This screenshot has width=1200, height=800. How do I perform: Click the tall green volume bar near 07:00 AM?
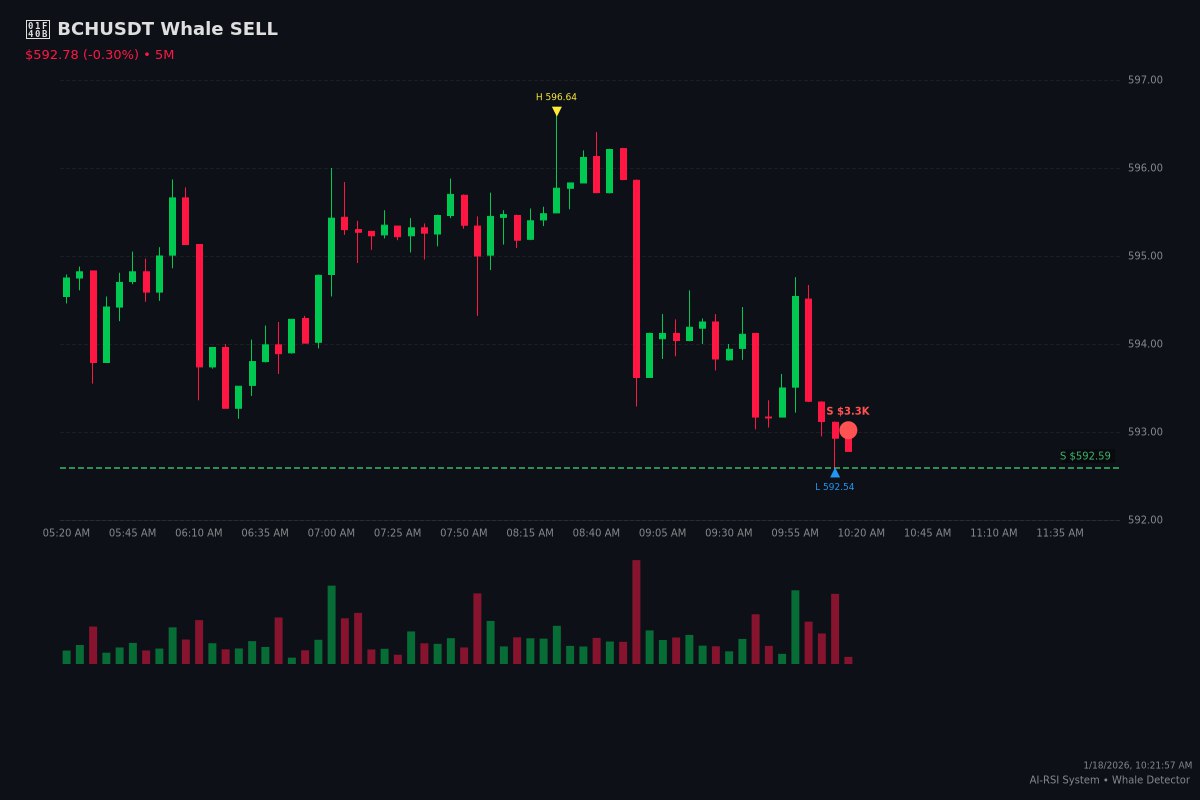pyautogui.click(x=331, y=625)
